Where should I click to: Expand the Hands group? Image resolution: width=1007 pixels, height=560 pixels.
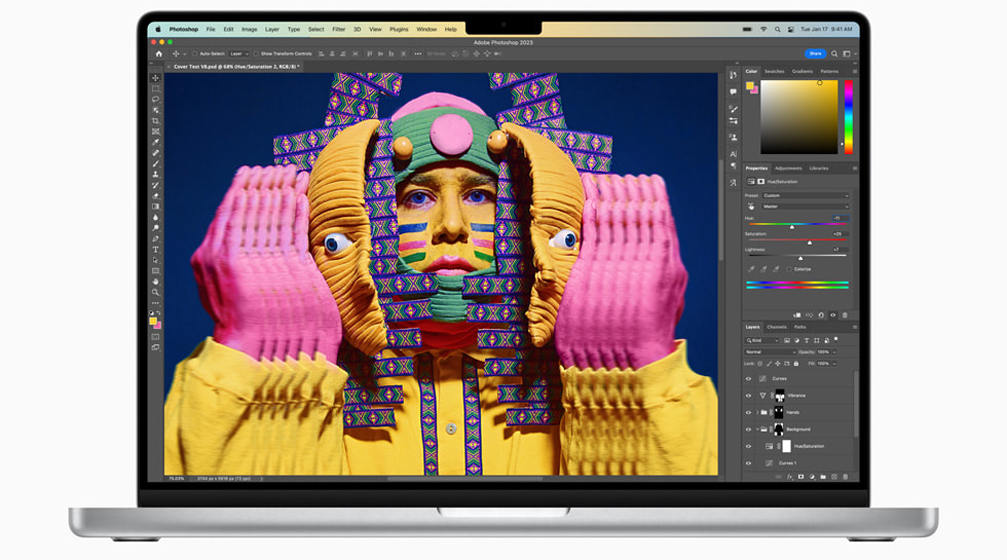tap(757, 412)
